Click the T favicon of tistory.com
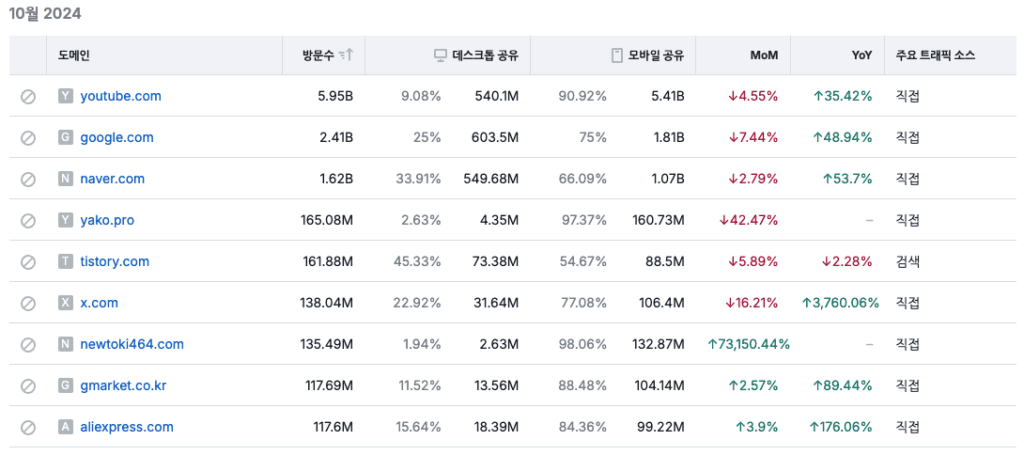 tap(65, 262)
